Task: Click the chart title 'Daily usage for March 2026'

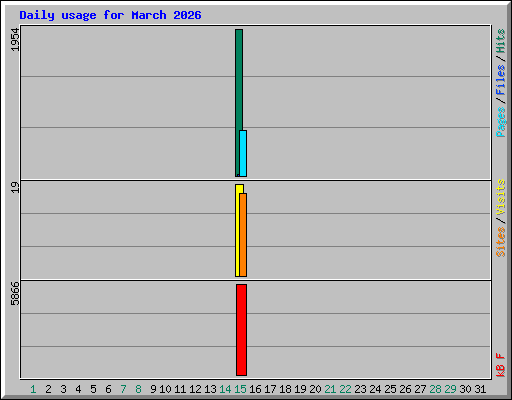Action: 110,15
